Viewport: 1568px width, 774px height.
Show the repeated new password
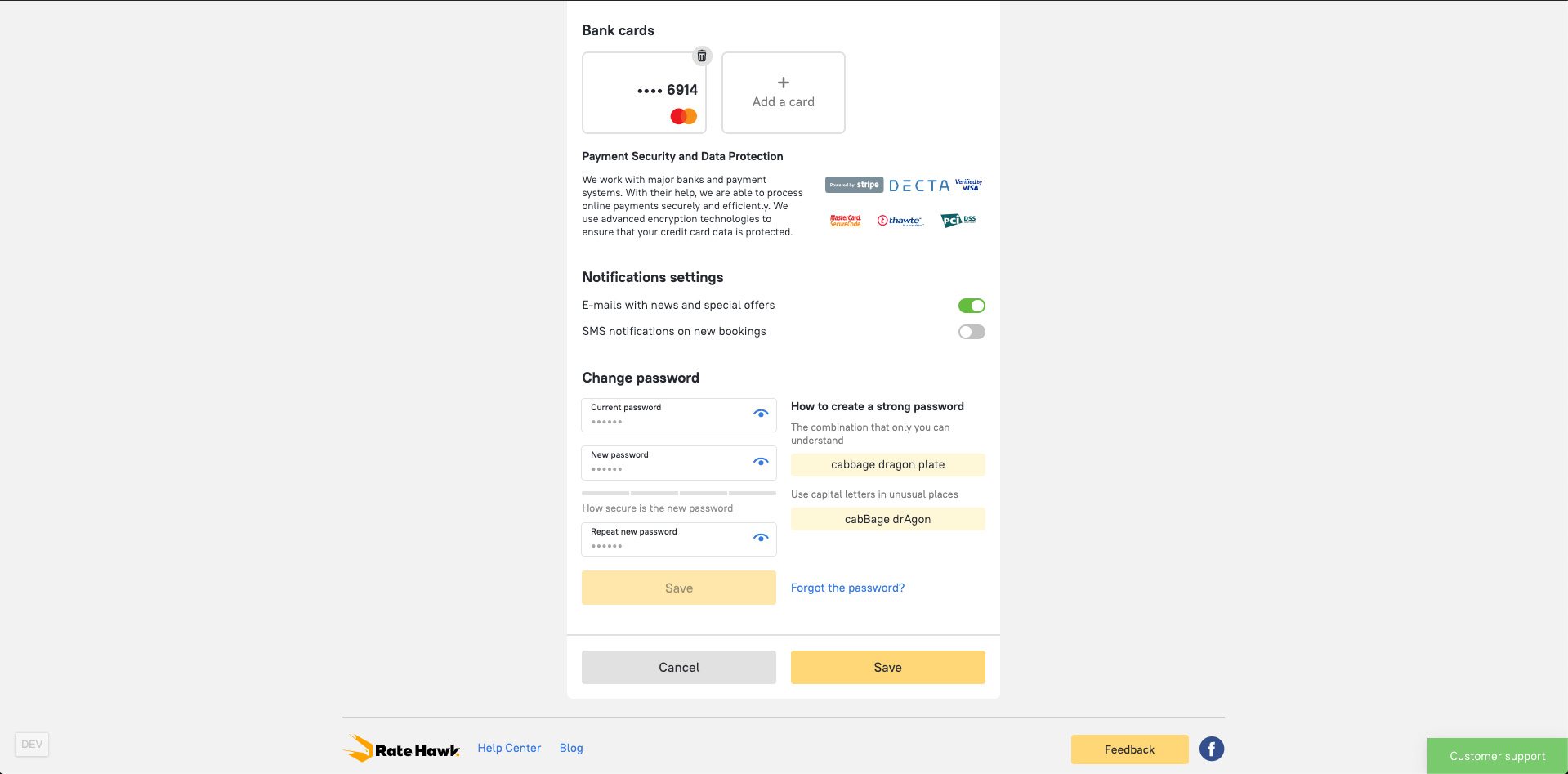pos(760,538)
